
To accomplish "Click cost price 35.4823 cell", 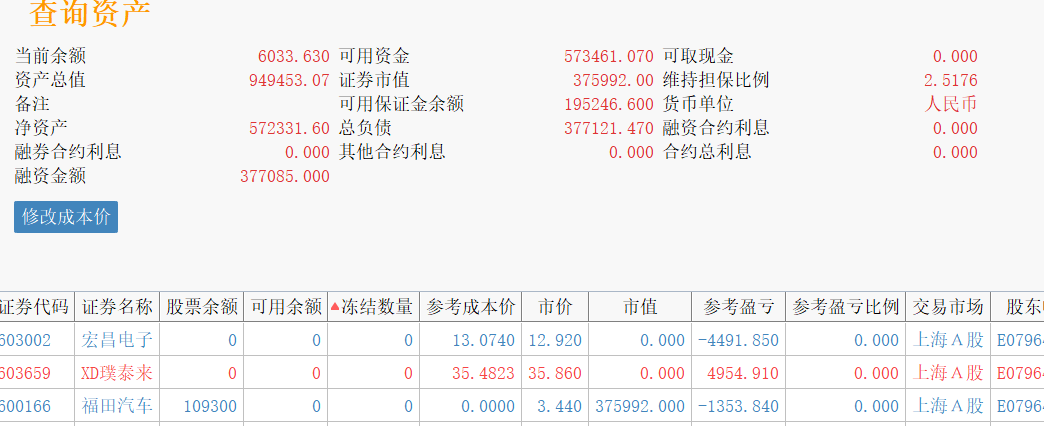I will point(470,373).
